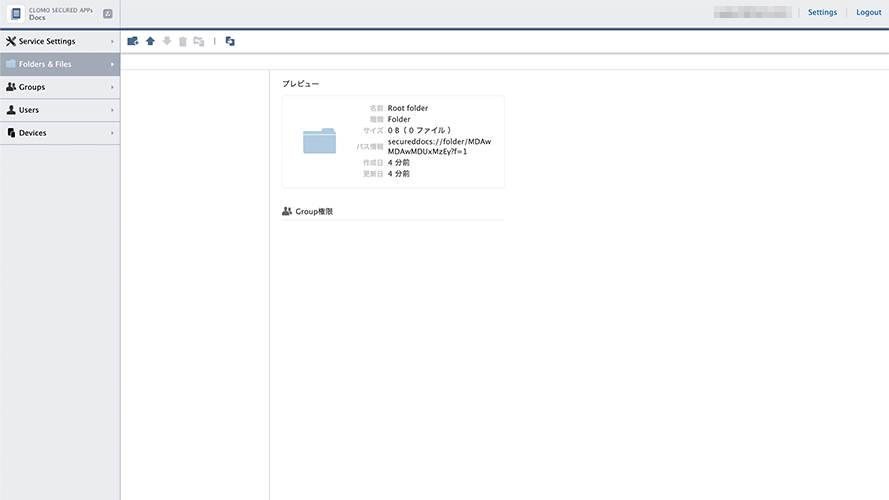
Task: Open Service Settings in the sidebar
Action: (60, 41)
